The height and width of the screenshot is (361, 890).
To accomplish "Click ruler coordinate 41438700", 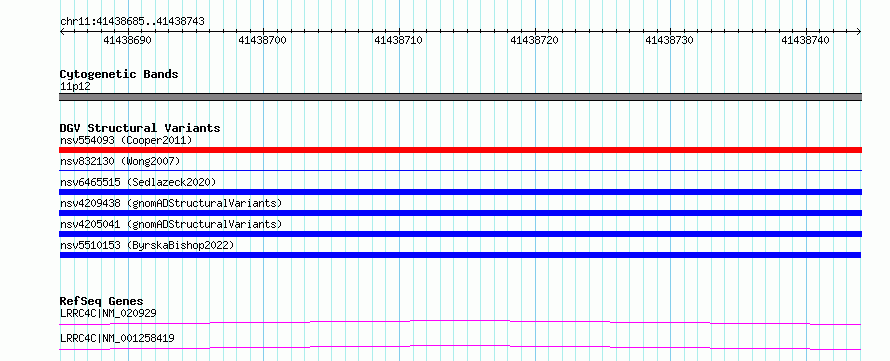I will pos(262,40).
